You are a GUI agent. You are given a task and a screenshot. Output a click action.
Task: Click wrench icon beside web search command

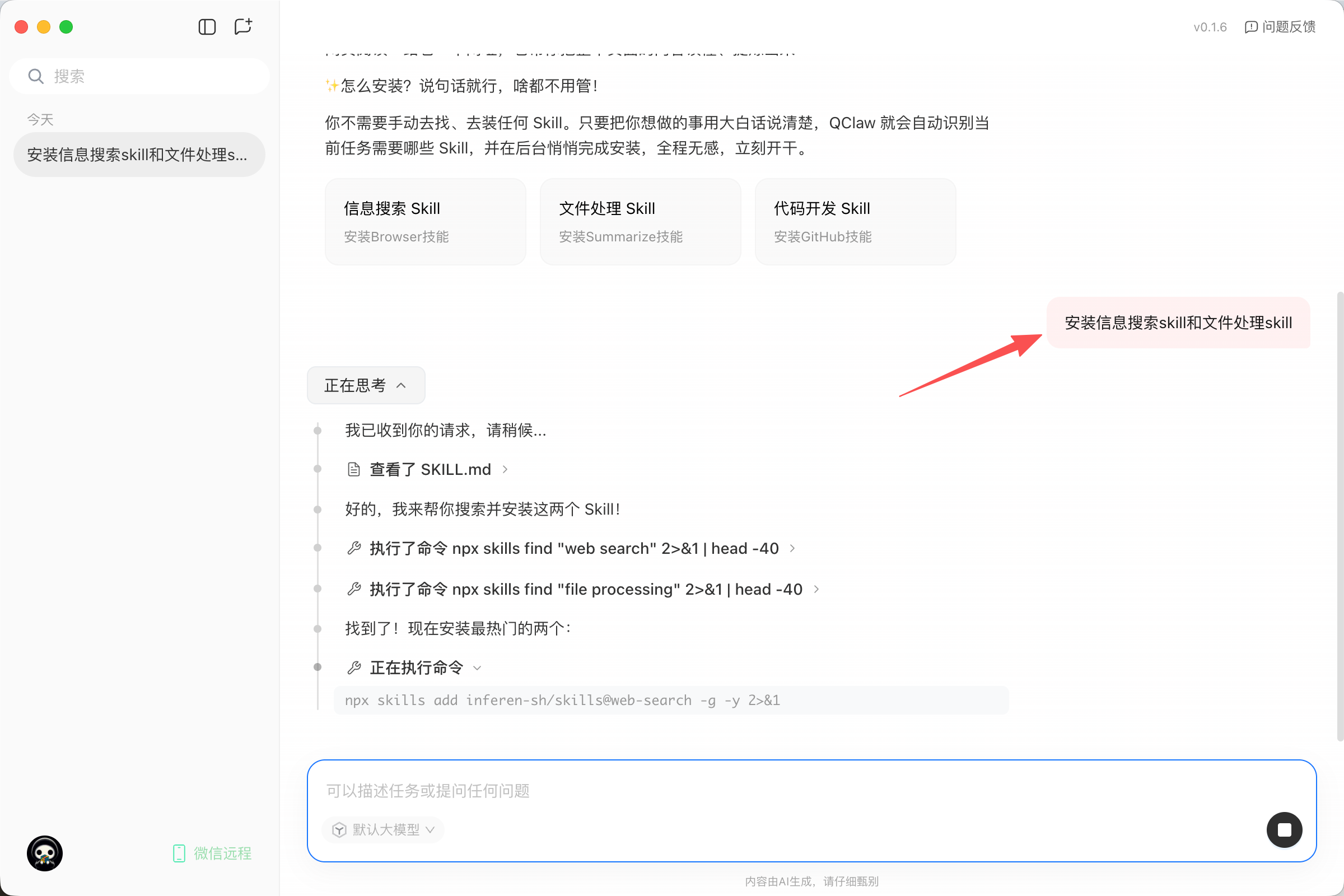tap(354, 549)
